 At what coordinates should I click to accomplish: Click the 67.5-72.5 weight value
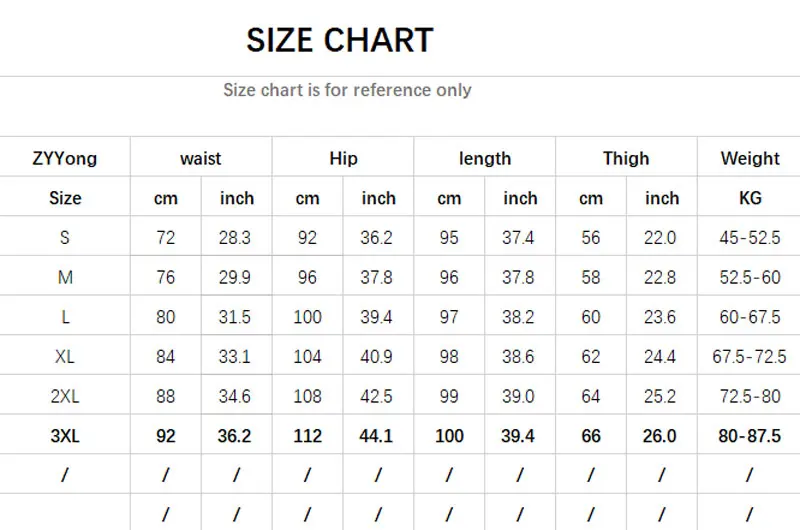[750, 357]
